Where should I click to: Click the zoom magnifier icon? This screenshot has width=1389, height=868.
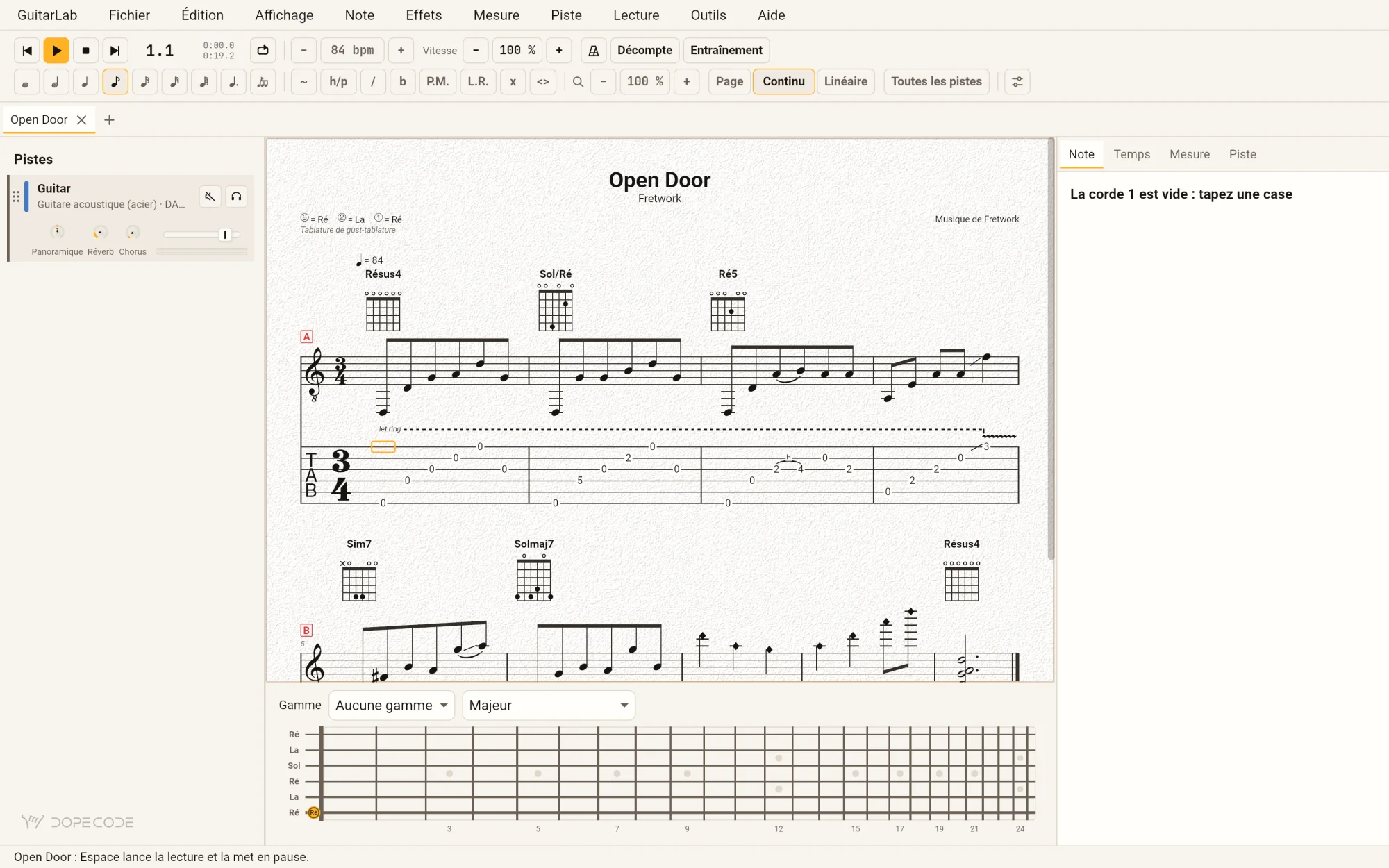click(578, 82)
